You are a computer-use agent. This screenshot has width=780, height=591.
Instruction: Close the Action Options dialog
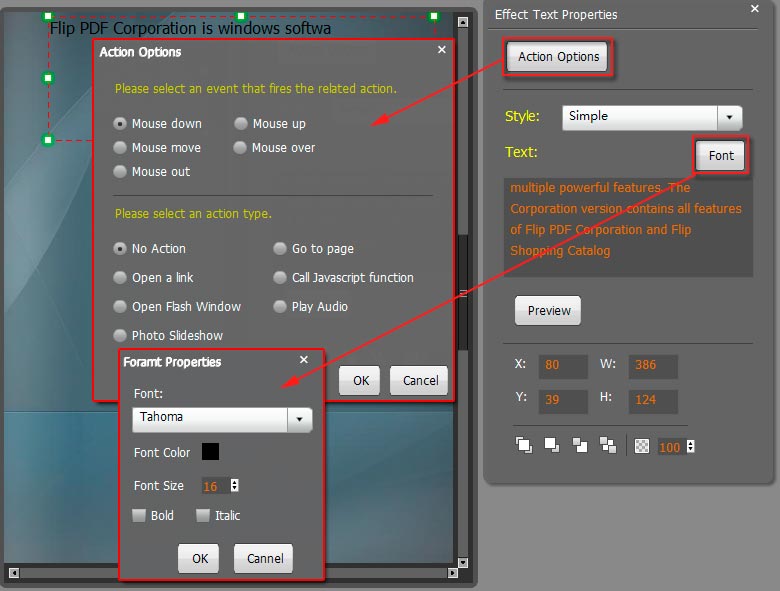(x=442, y=50)
